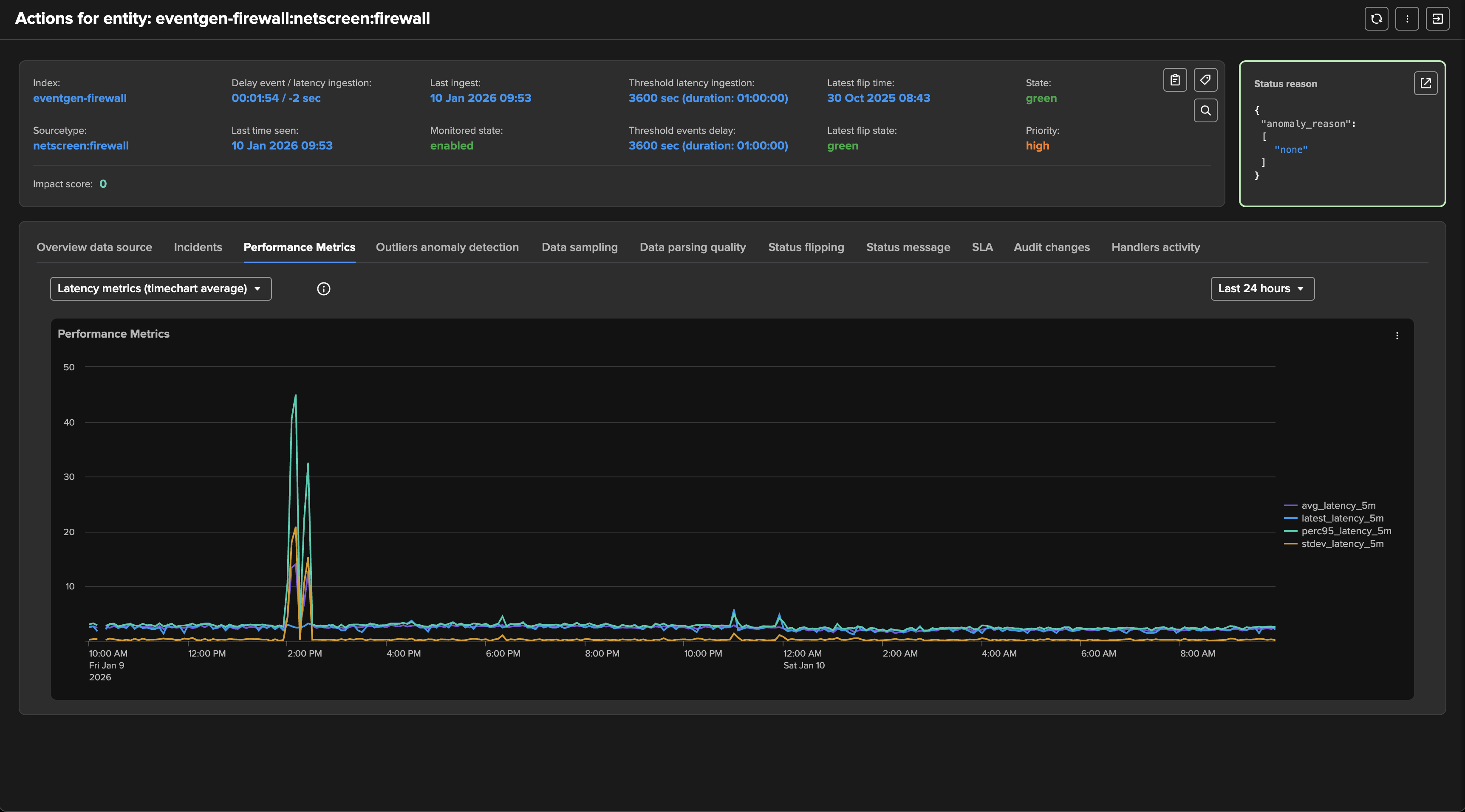Toggle perc95_latency_5m series in legend
1465x812 pixels.
coord(1346,531)
